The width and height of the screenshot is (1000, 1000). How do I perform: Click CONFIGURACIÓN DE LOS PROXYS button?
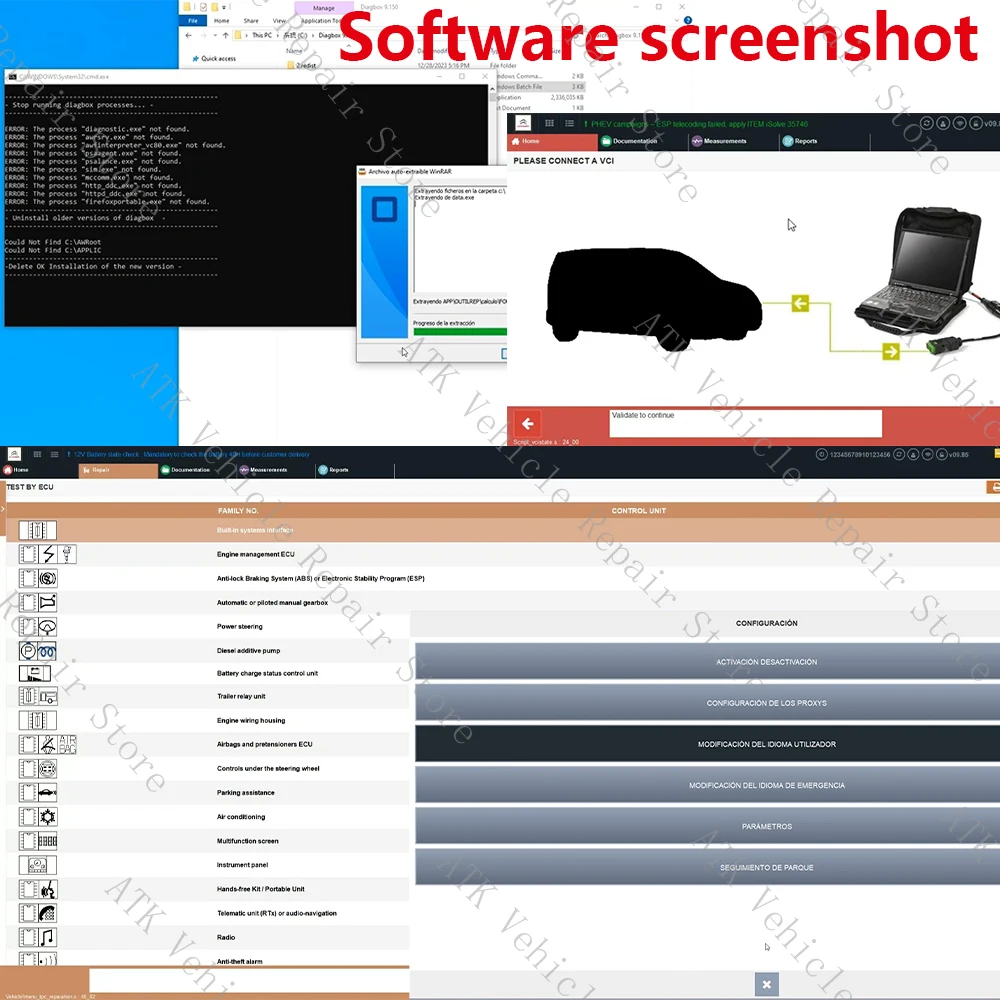707,703
